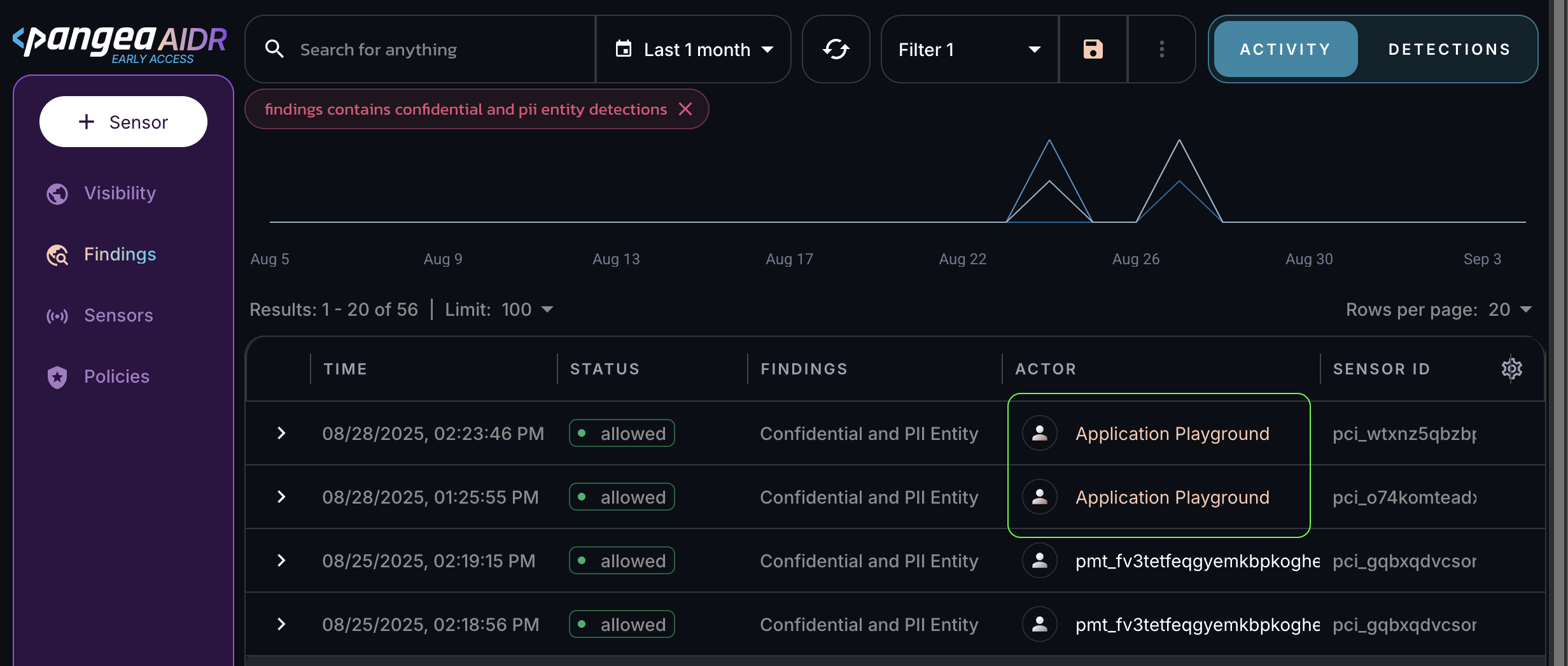The height and width of the screenshot is (666, 1568).
Task: Click Confidential and PII Entity in 02:23:46 PM row
Action: 869,433
